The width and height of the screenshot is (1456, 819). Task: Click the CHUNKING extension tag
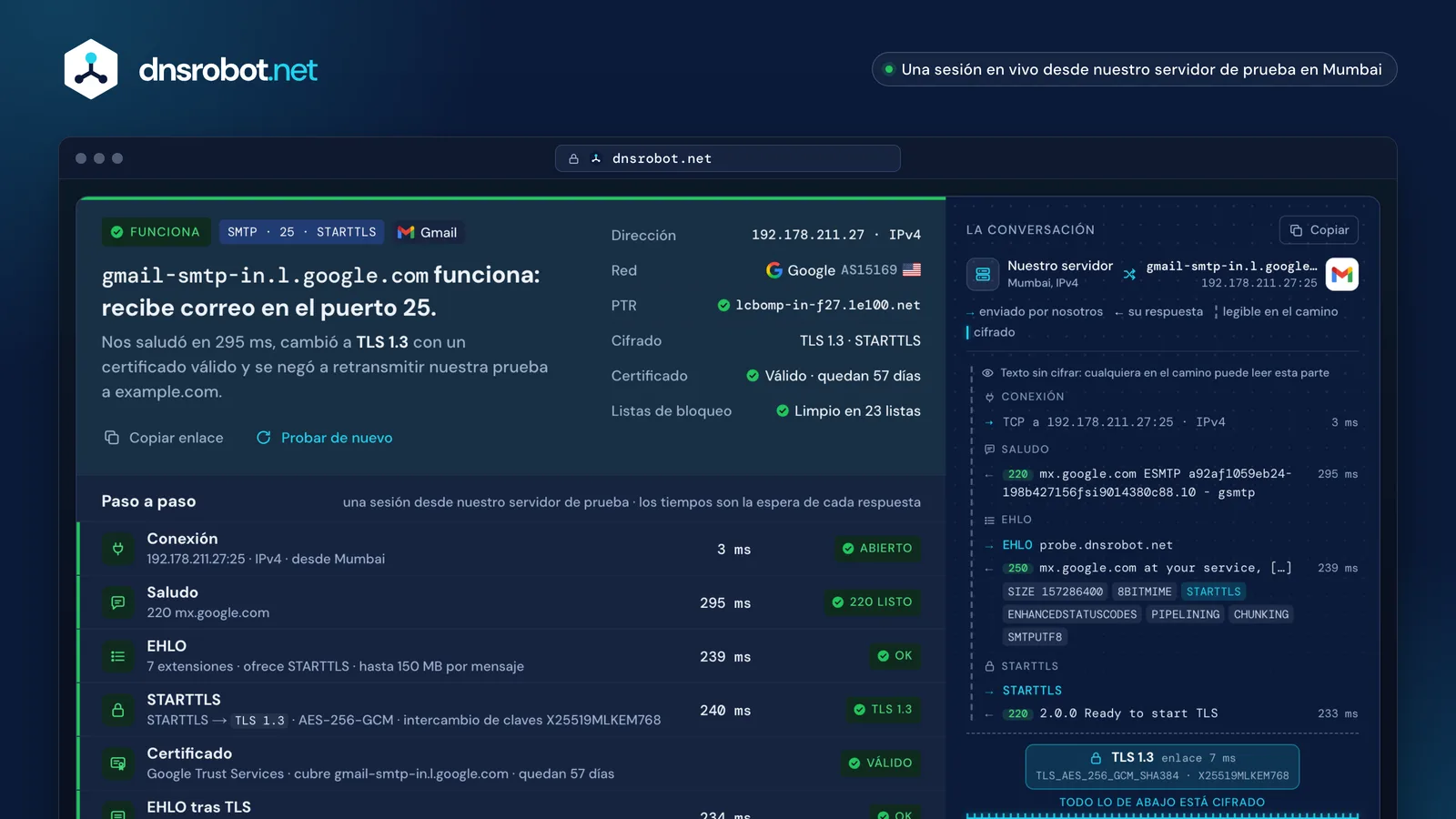pyautogui.click(x=1261, y=614)
